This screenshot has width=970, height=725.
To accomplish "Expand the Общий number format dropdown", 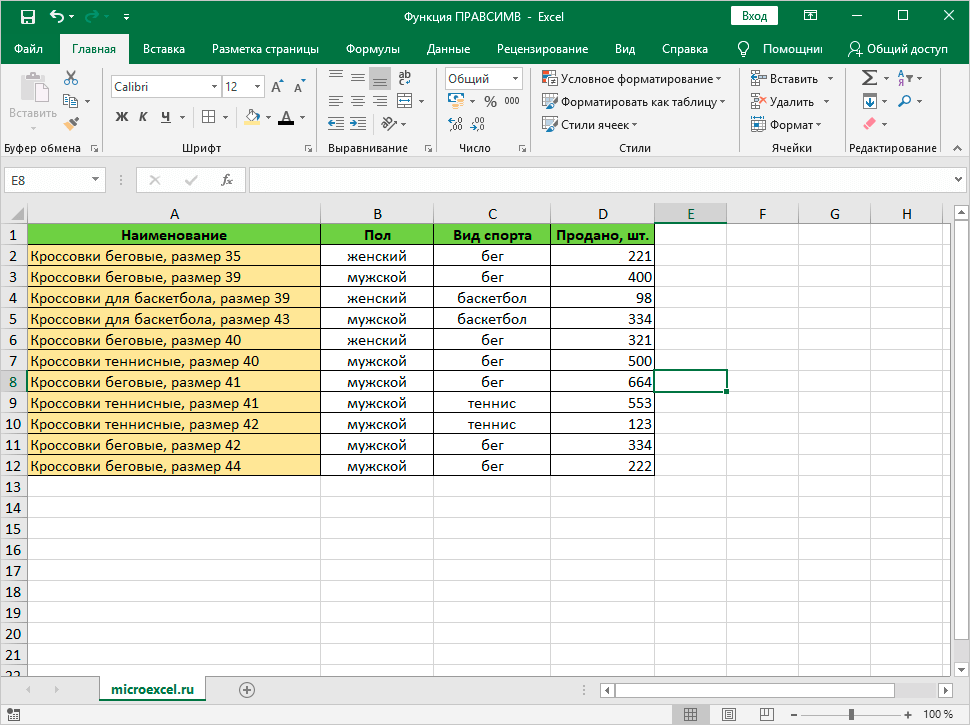I will click(516, 78).
